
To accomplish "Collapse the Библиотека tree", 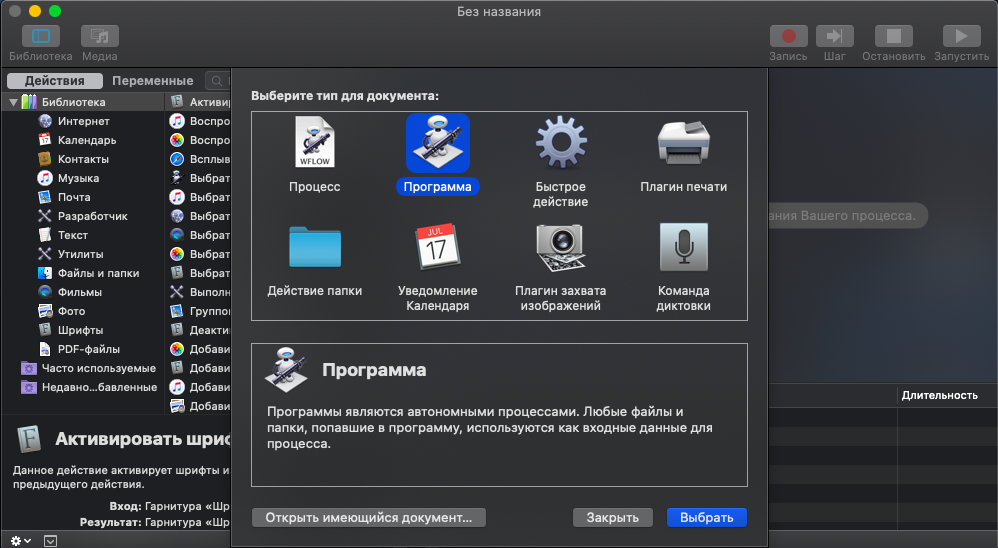I will point(13,102).
